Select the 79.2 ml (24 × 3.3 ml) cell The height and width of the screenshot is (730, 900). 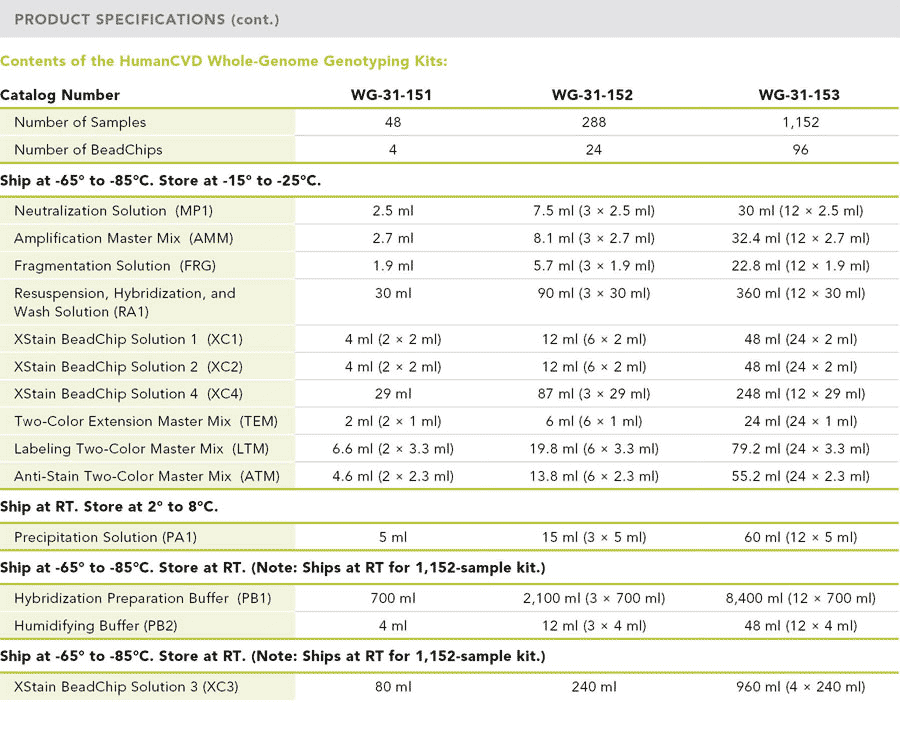click(801, 449)
